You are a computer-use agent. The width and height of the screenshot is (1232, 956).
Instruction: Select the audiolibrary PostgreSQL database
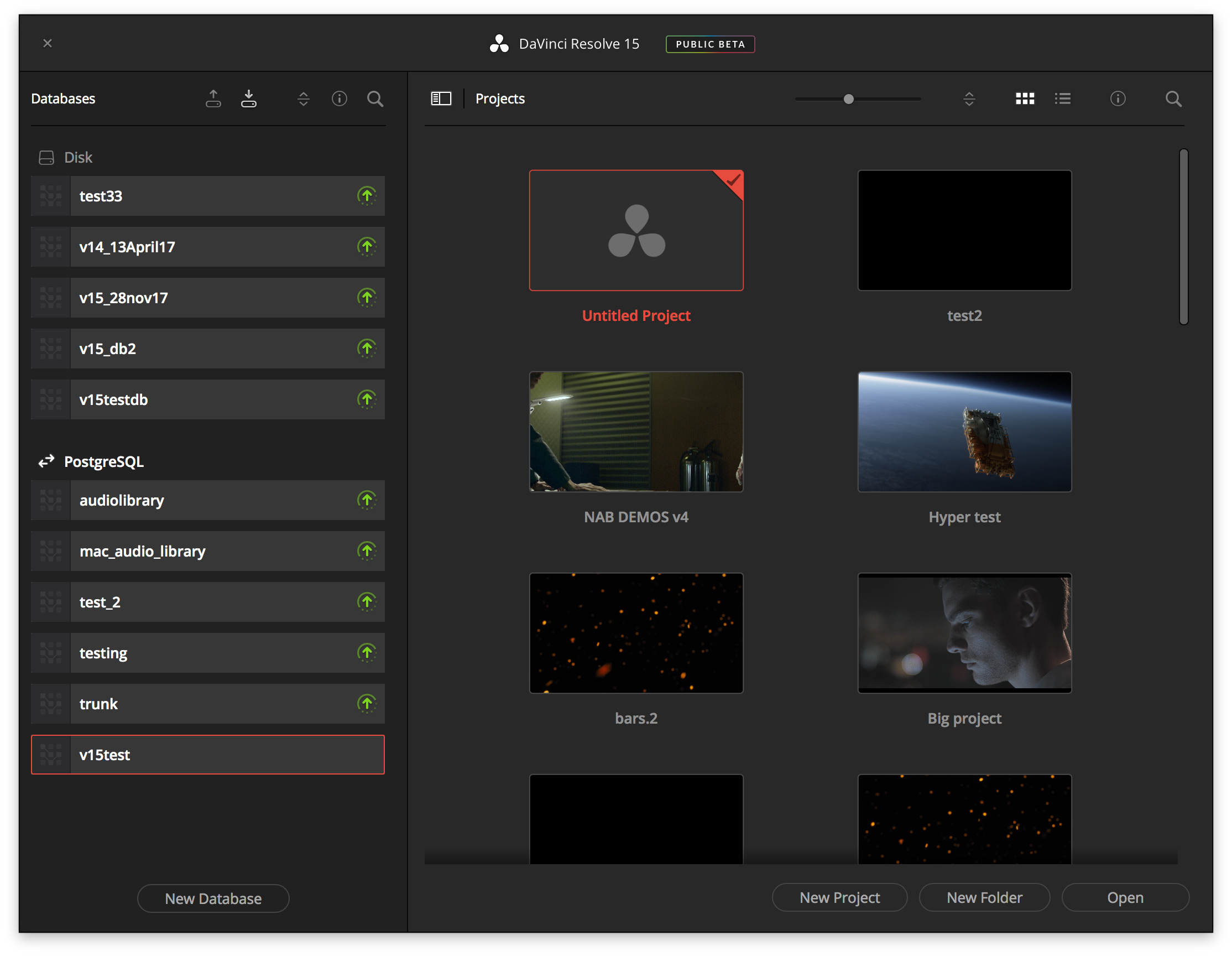click(x=207, y=500)
